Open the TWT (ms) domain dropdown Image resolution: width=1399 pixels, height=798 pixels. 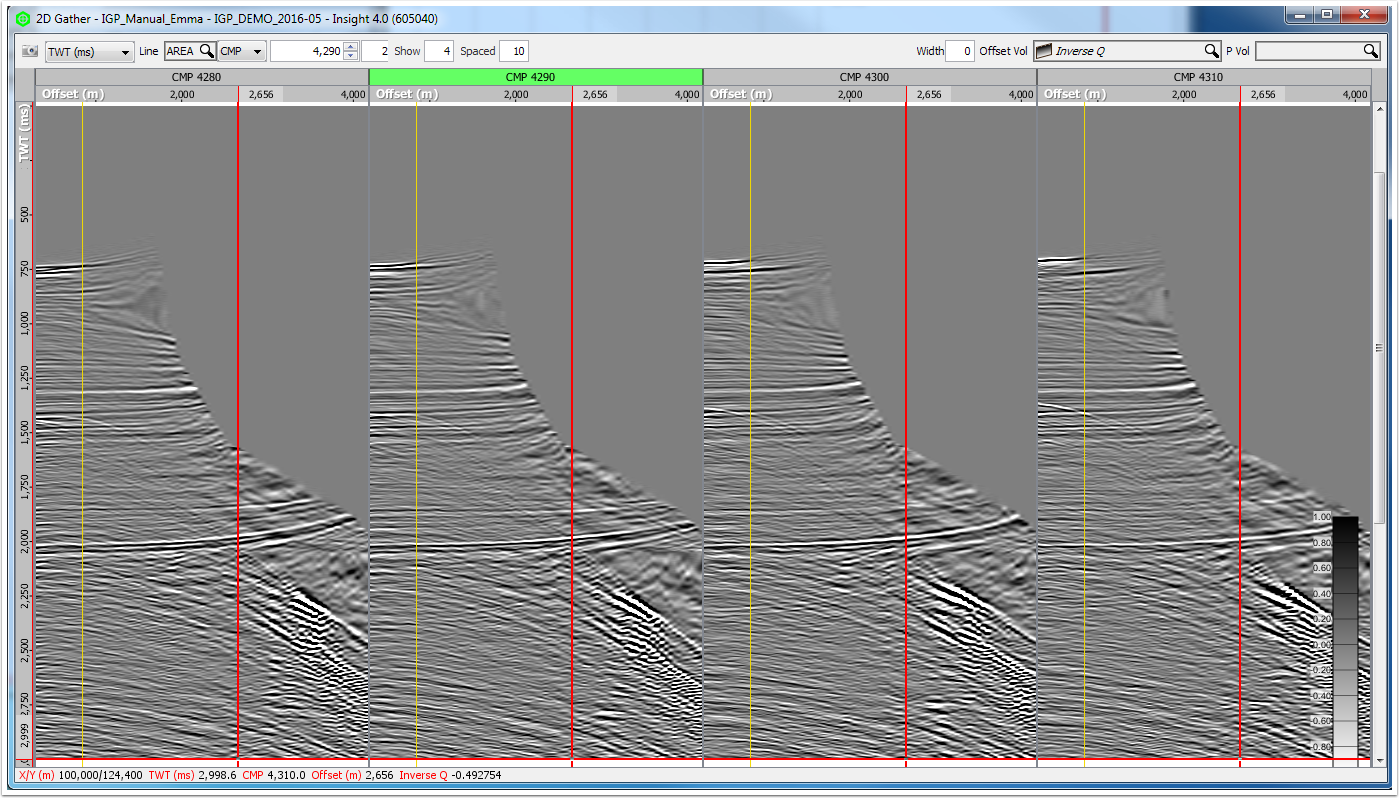(x=90, y=52)
